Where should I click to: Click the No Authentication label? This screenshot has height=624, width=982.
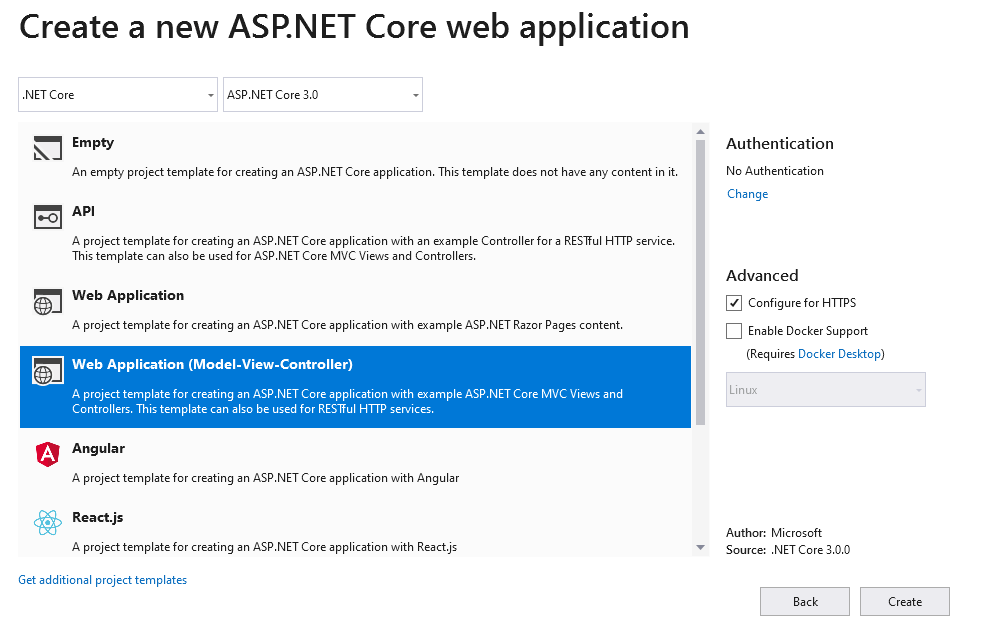(x=775, y=170)
